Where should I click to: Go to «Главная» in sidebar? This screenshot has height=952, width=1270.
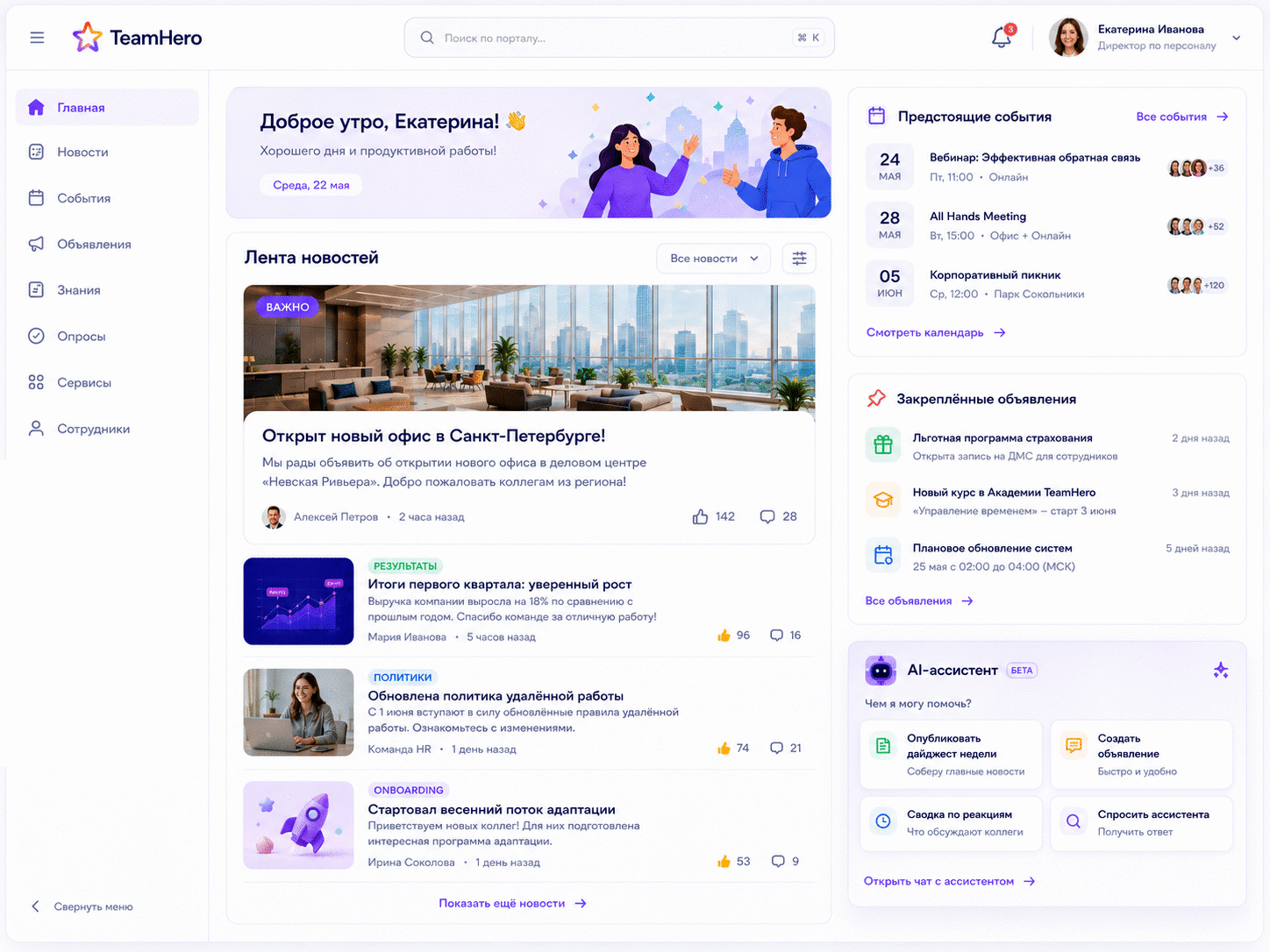(x=107, y=107)
